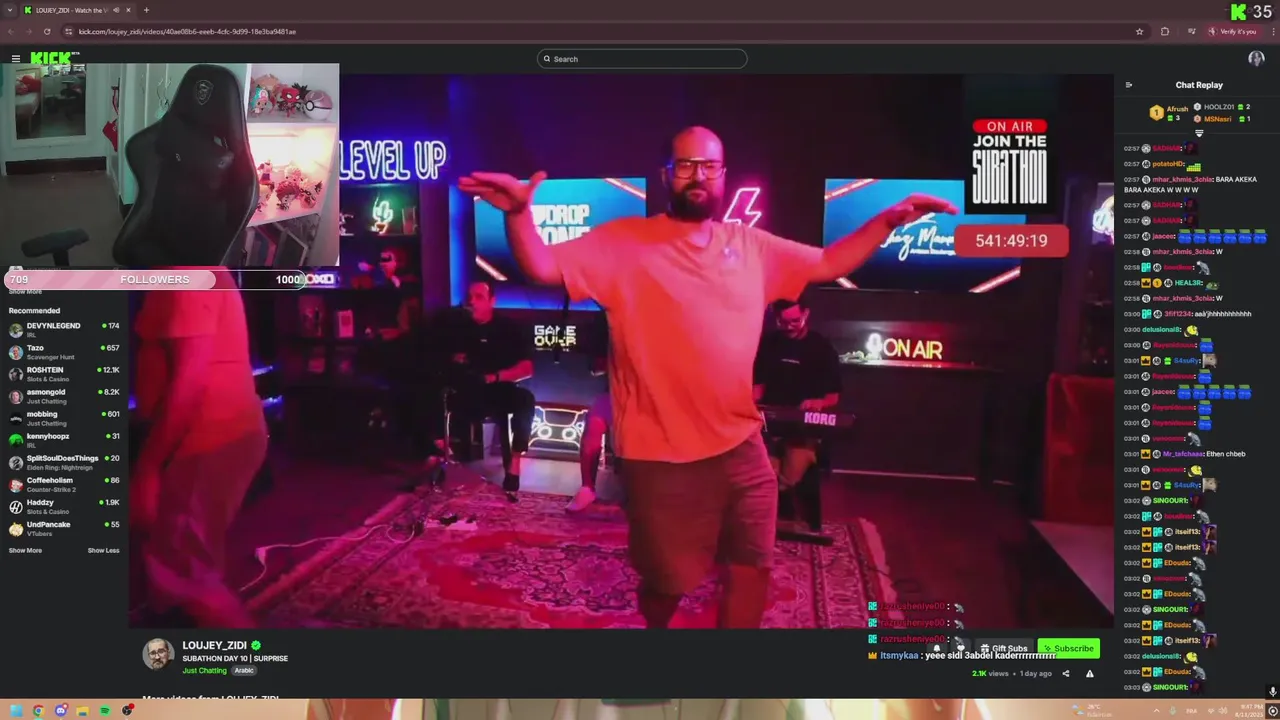The width and height of the screenshot is (1280, 720).
Task: Click the Arabic language tag
Action: pyautogui.click(x=244, y=671)
